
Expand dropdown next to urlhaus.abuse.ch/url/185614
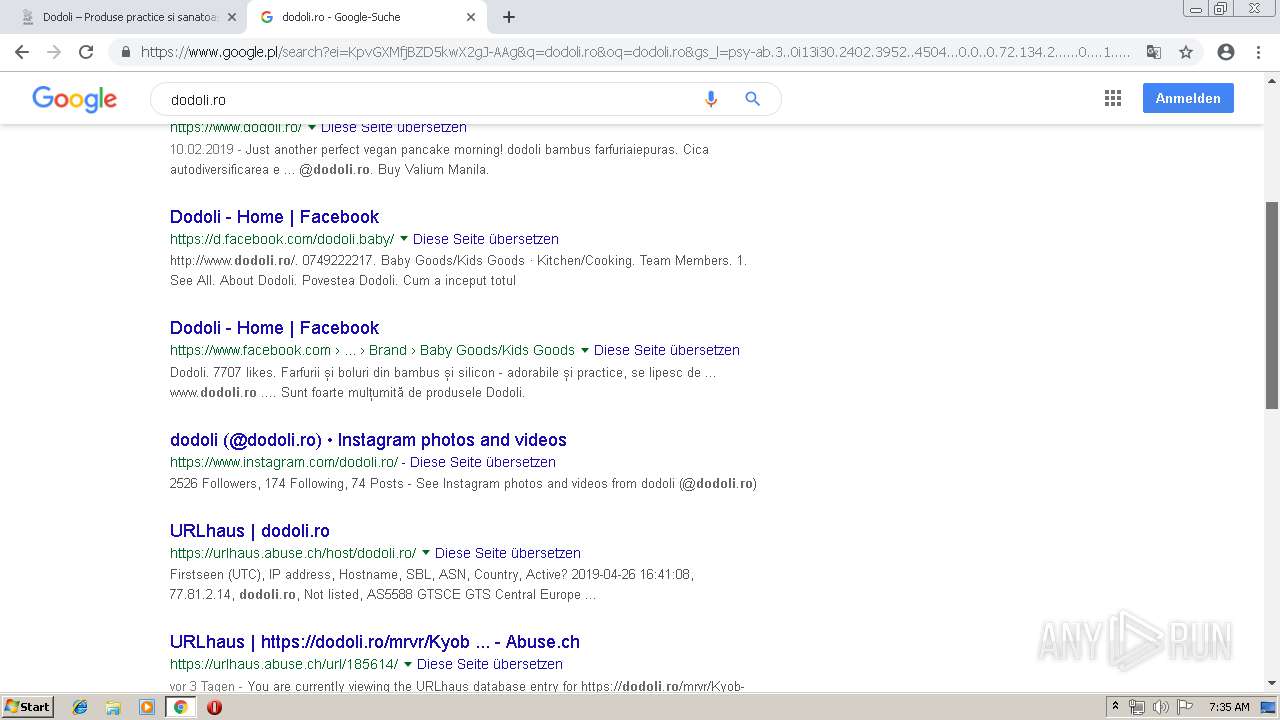point(408,664)
